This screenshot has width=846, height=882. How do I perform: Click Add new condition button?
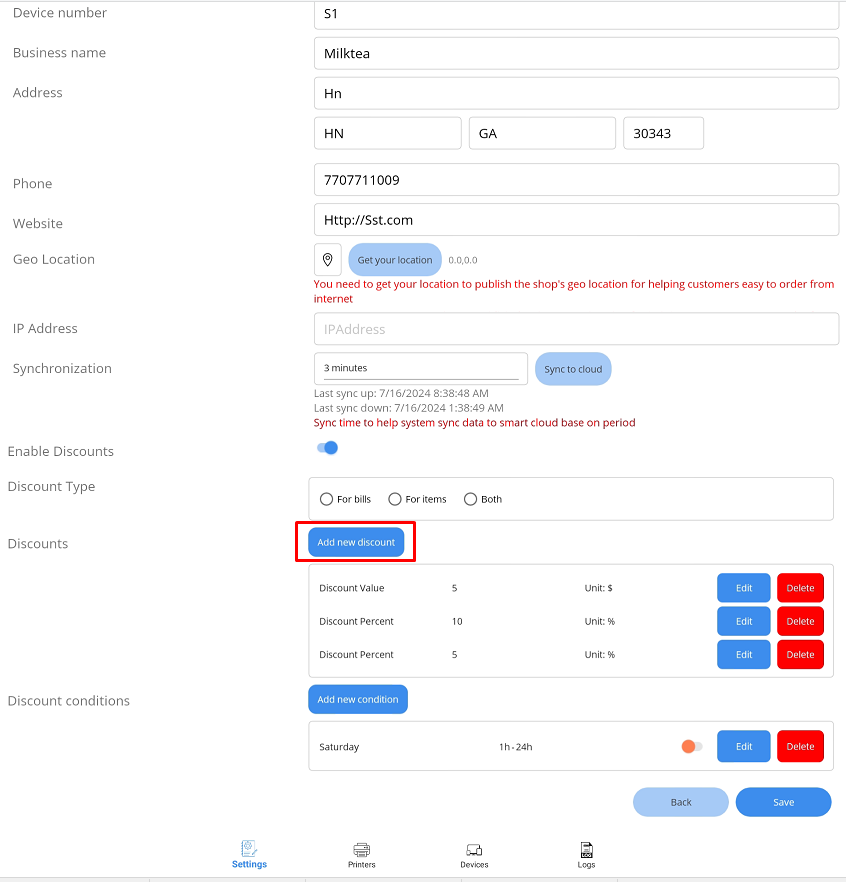358,700
